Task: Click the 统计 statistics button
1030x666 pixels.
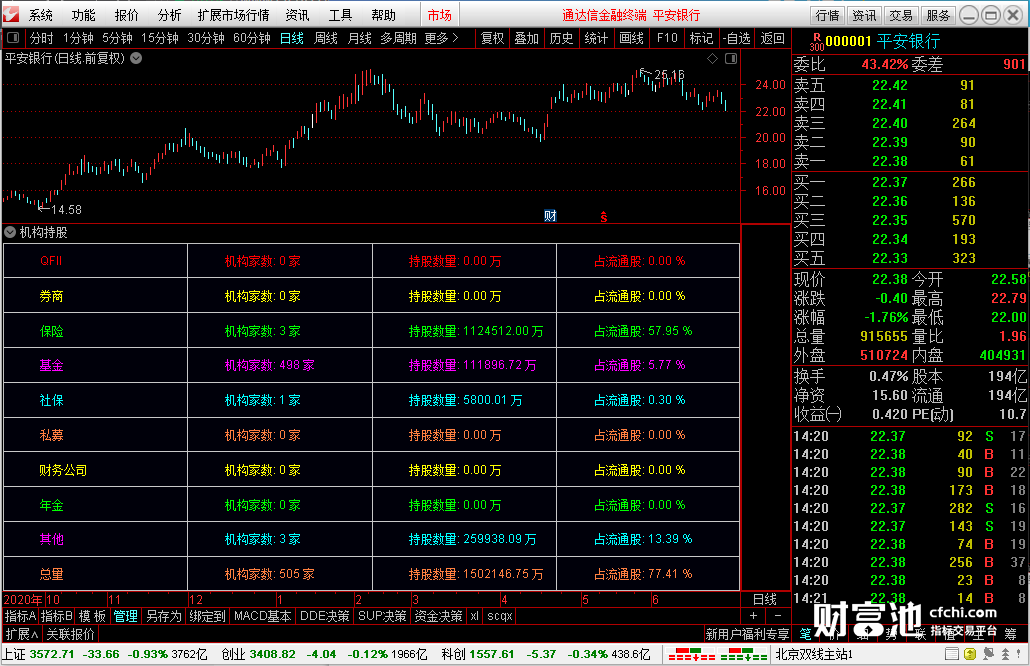Action: pos(596,38)
